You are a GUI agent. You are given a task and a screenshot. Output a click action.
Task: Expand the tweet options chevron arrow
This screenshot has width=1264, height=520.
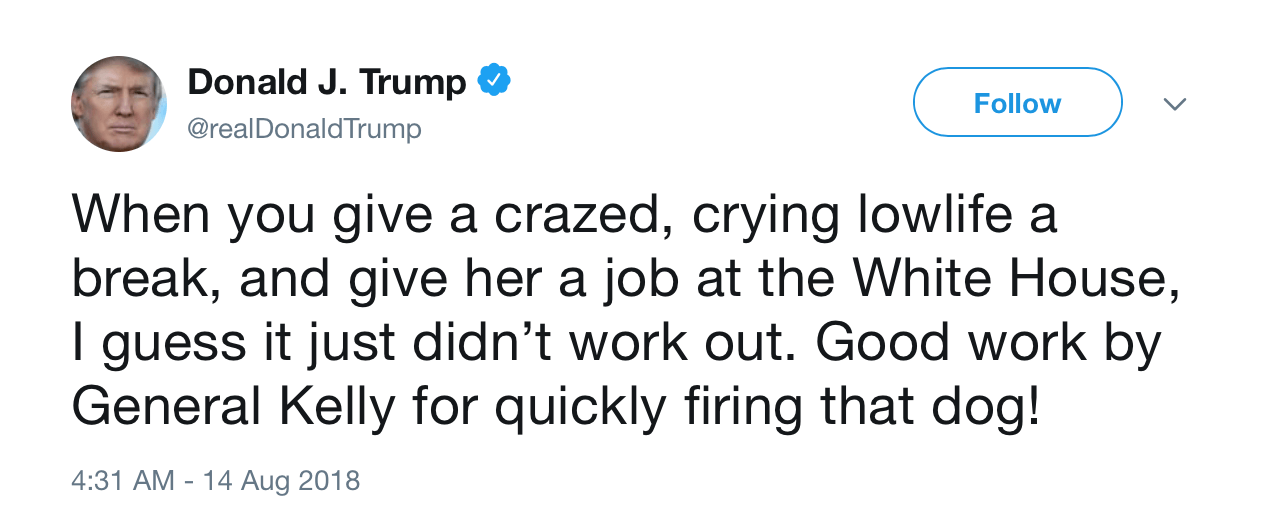pyautogui.click(x=1176, y=104)
